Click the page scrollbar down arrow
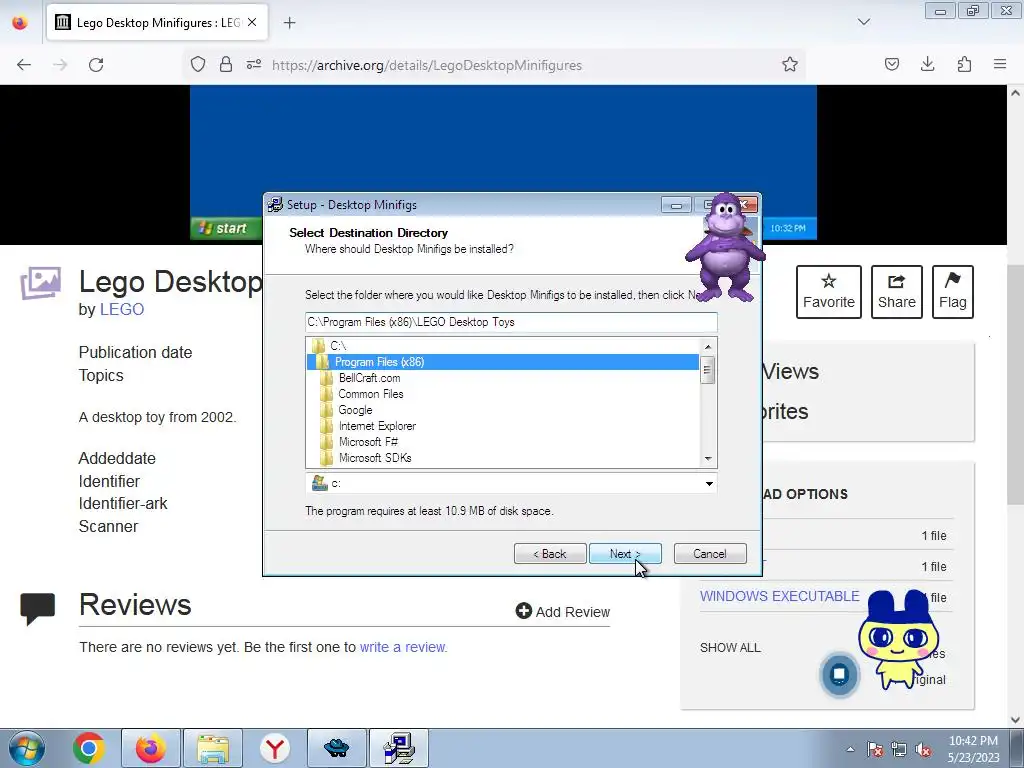Screen dimensions: 1024x768 pyautogui.click(x=1016, y=720)
